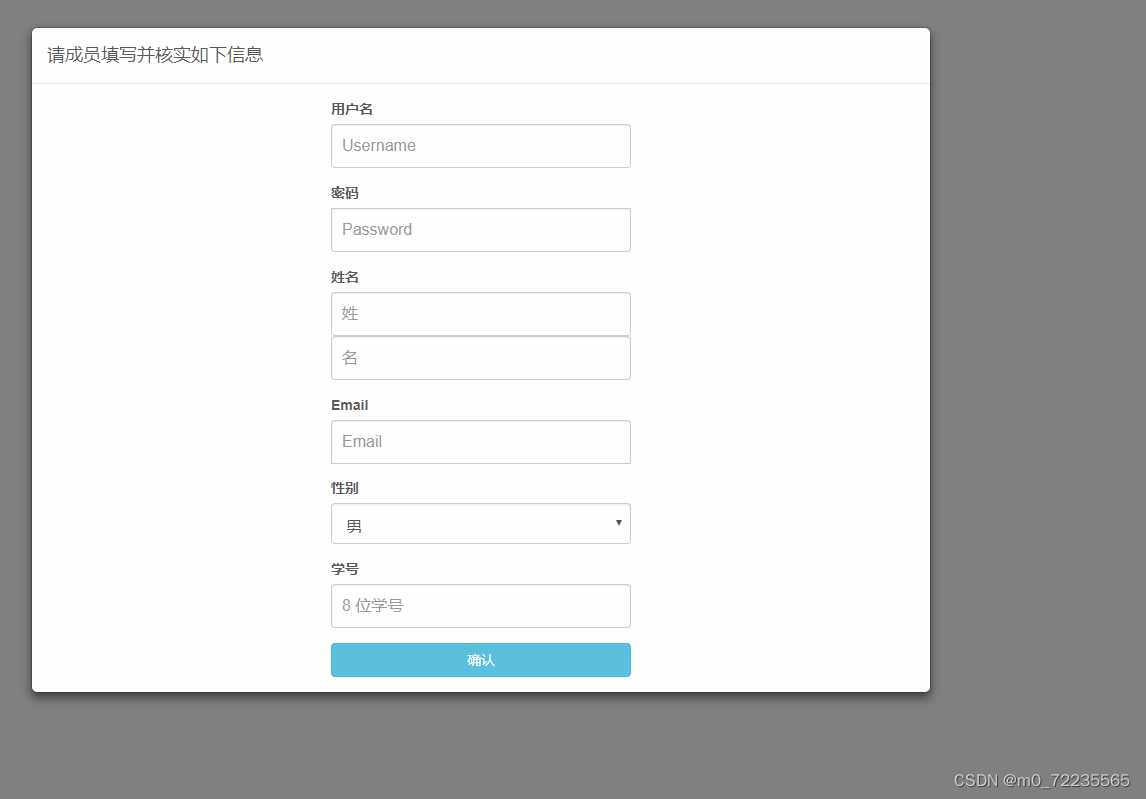Select the 名 (first name) input box
This screenshot has height=799, width=1146.
[x=480, y=357]
